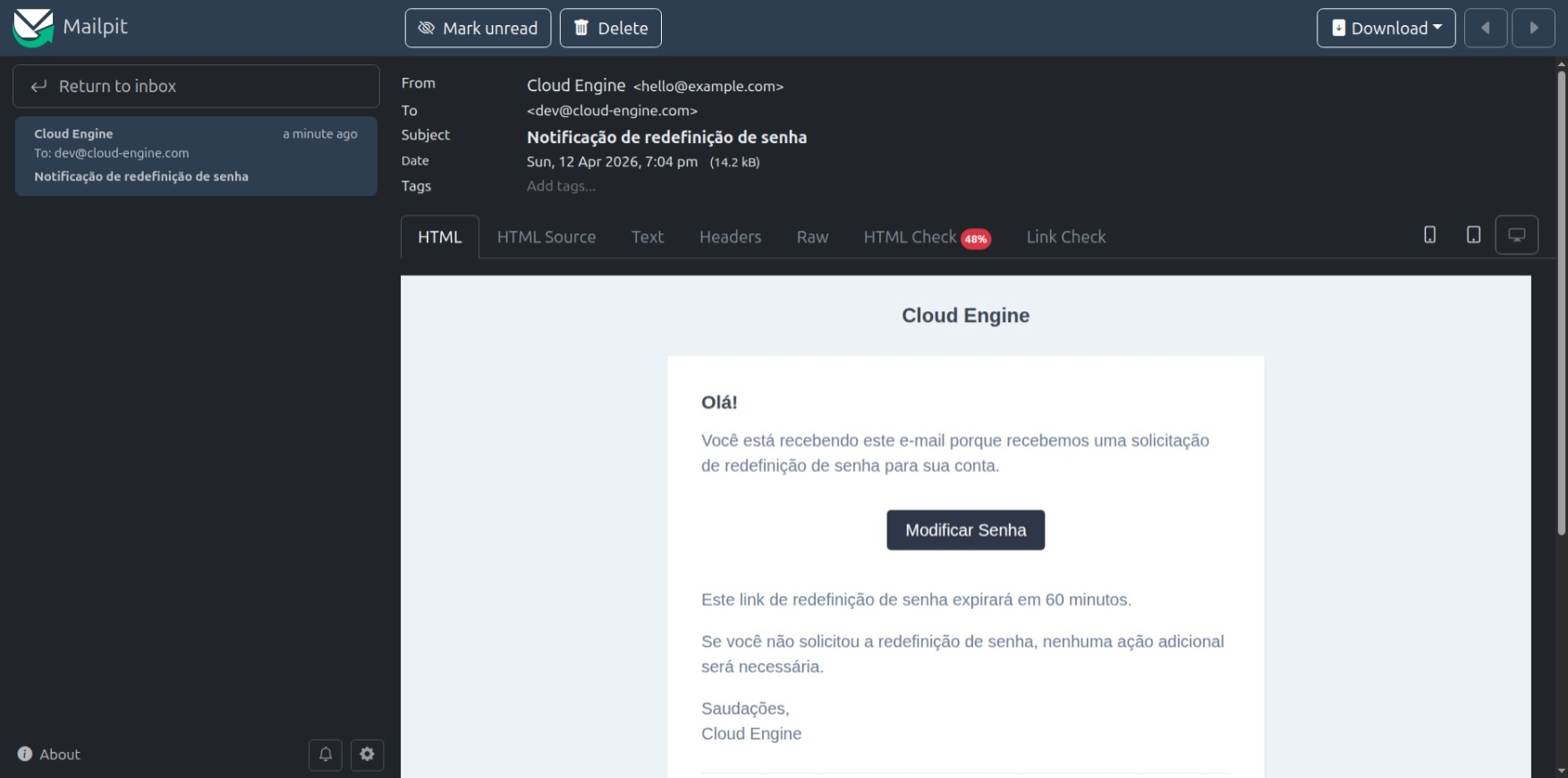
Task: Switch to phone preview size
Action: pos(1430,235)
